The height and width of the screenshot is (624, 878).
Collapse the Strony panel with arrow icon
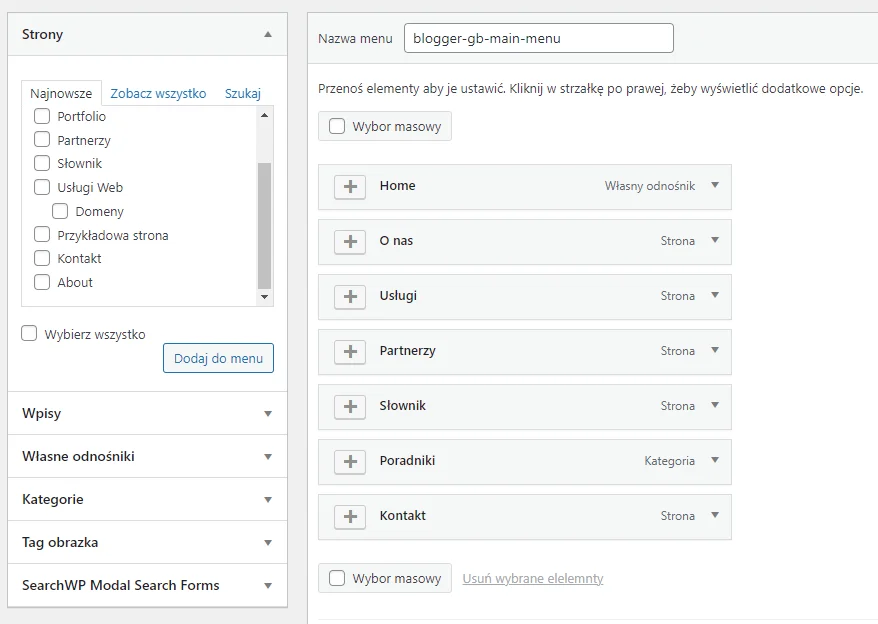[x=267, y=34]
